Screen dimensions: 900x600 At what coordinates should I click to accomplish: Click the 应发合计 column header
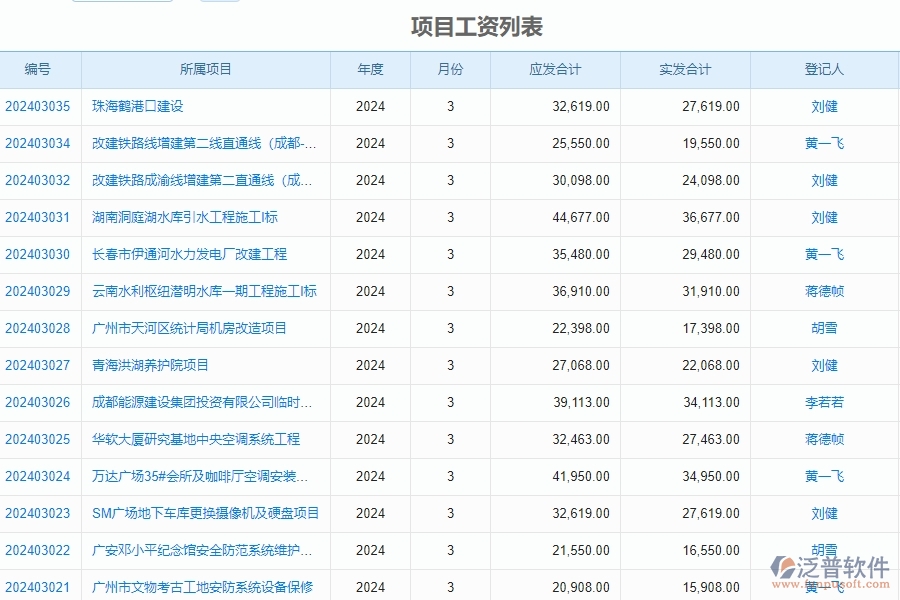coord(553,69)
